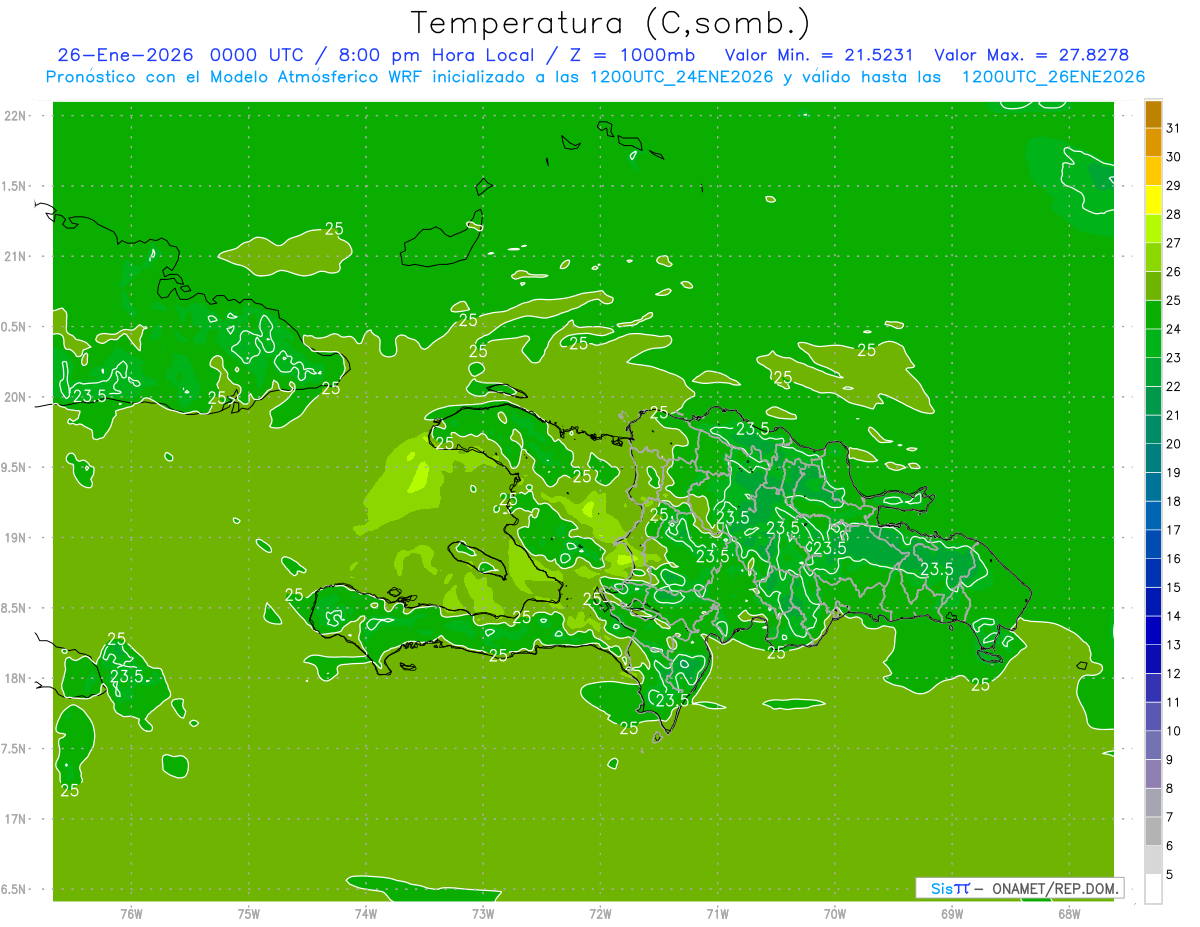This screenshot has height=927, width=1200.
Task: Click the 17N latitude axis label
Action: [15, 819]
